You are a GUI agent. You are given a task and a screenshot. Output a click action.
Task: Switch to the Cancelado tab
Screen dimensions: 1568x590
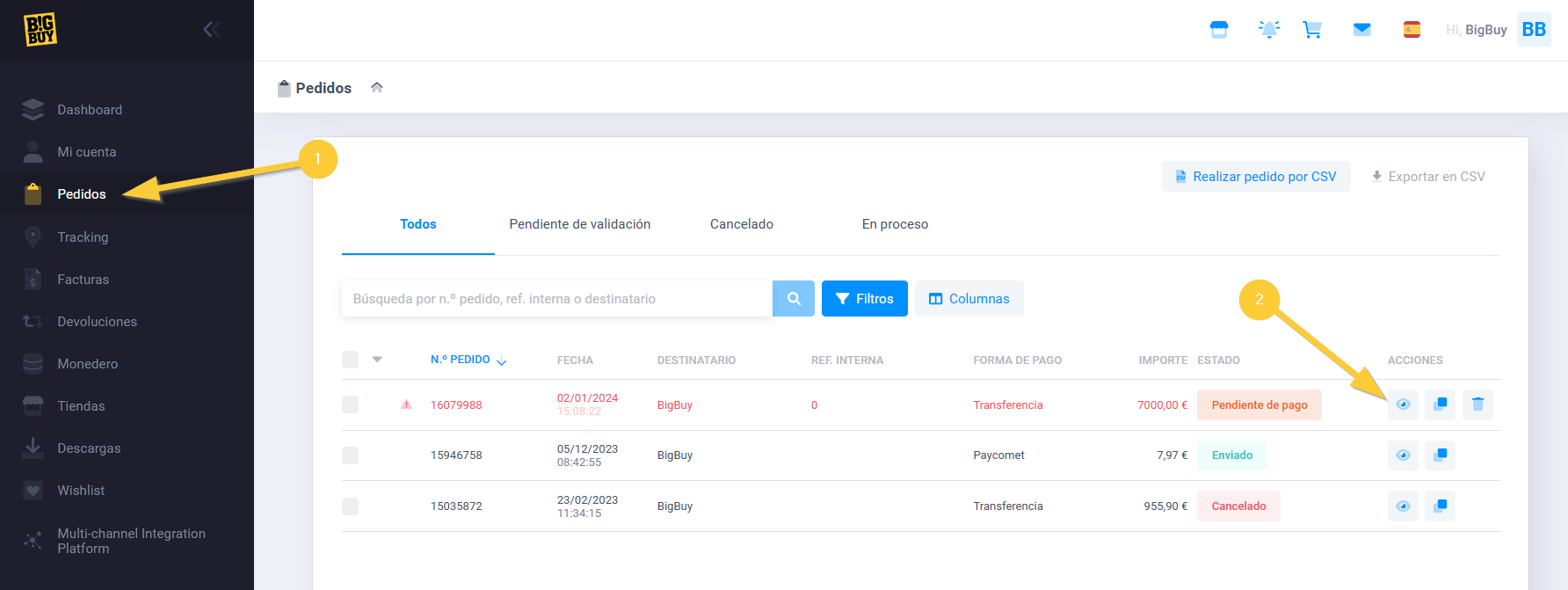pos(742,224)
